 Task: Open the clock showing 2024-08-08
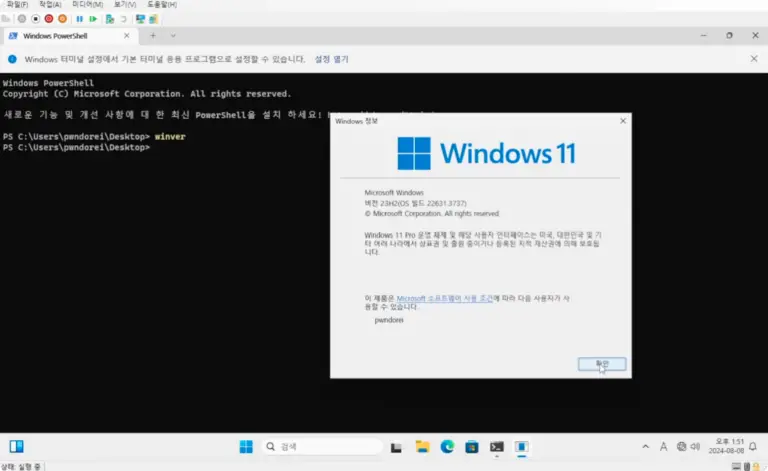pos(726,446)
